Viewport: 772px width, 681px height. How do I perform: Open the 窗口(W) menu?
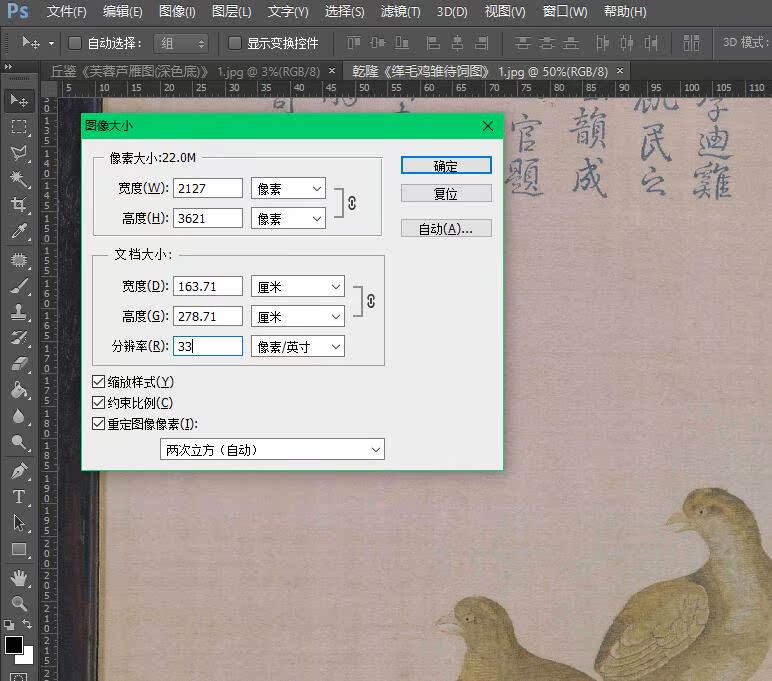[x=565, y=11]
